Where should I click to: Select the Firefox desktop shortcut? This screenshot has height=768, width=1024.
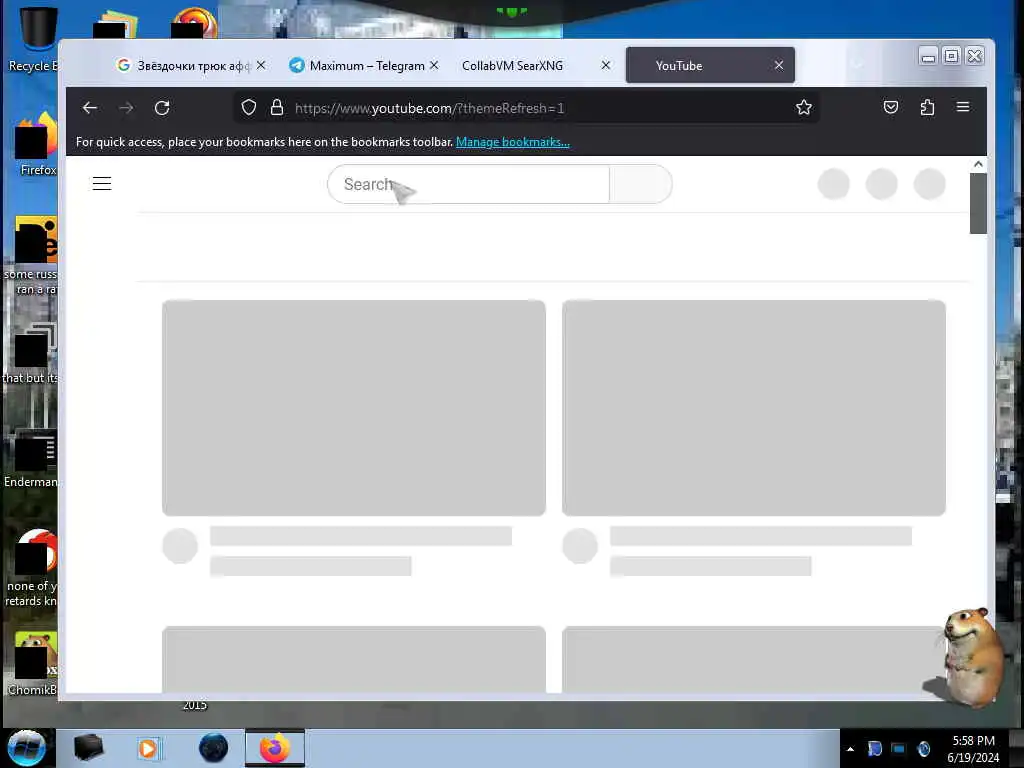[x=36, y=144]
